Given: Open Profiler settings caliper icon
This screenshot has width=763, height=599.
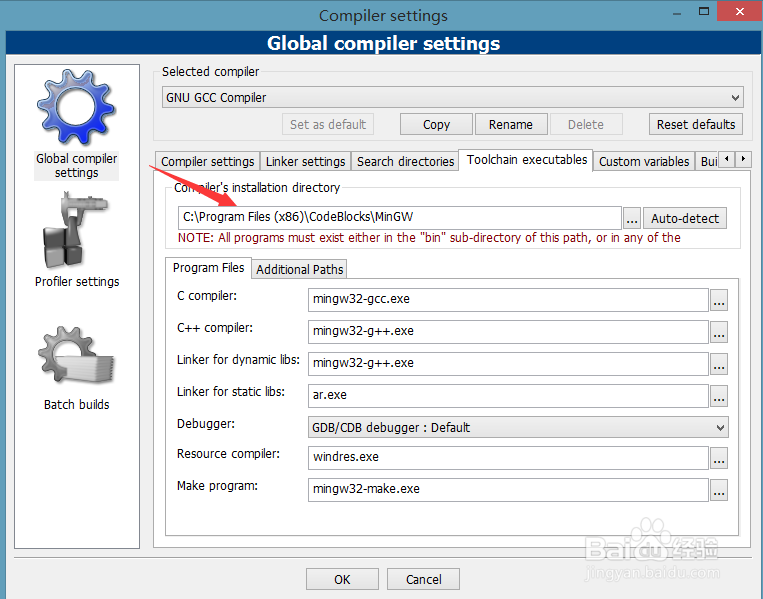Looking at the screenshot, I should click(75, 230).
